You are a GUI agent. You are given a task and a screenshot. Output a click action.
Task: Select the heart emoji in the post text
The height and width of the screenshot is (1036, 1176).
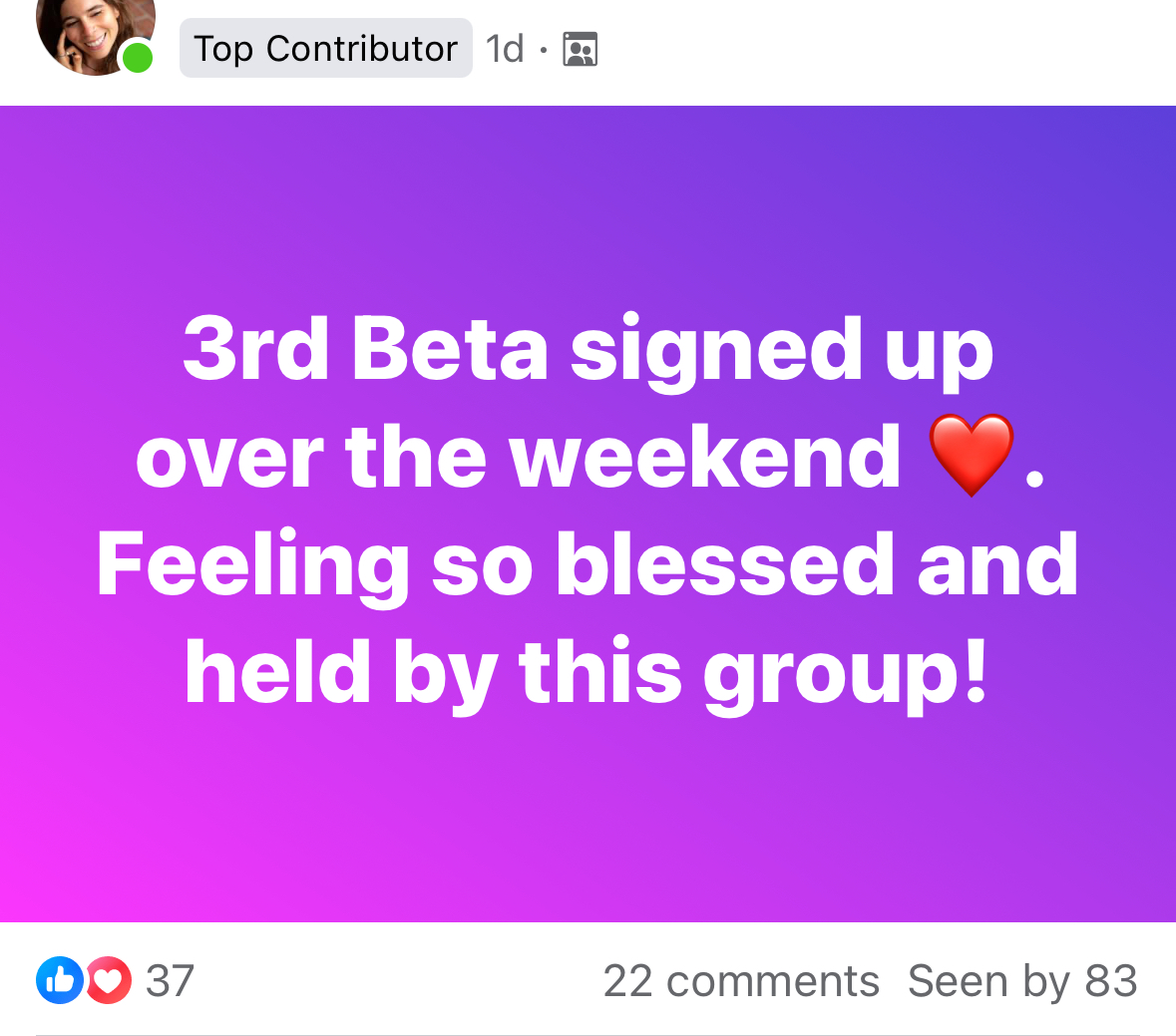click(970, 457)
